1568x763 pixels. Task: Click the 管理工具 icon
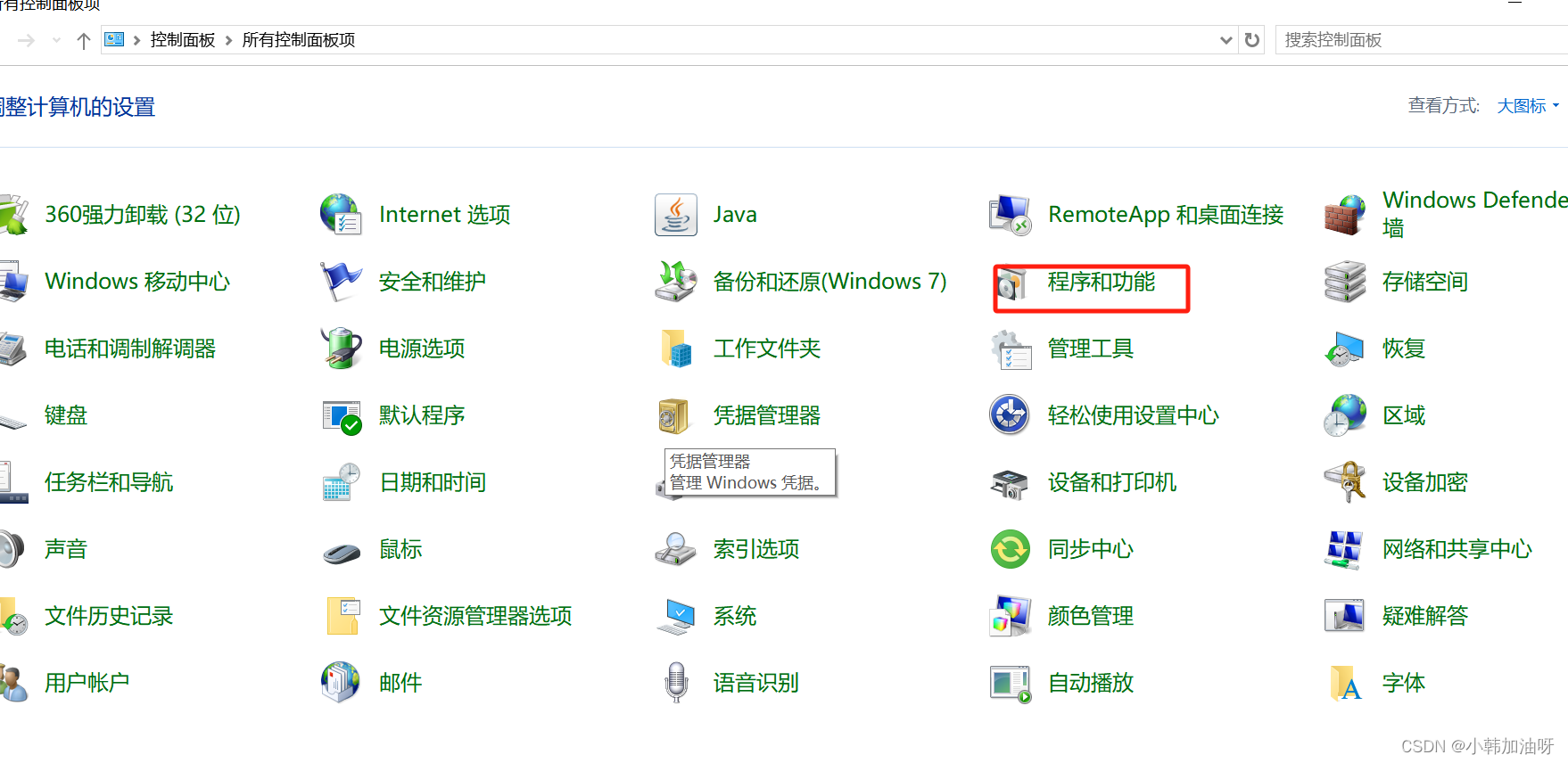coord(1010,349)
